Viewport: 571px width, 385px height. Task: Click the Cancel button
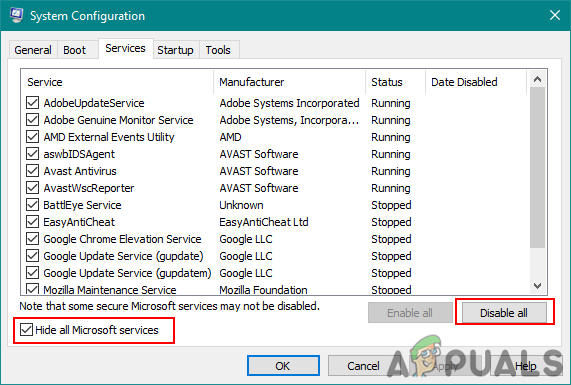click(x=363, y=366)
